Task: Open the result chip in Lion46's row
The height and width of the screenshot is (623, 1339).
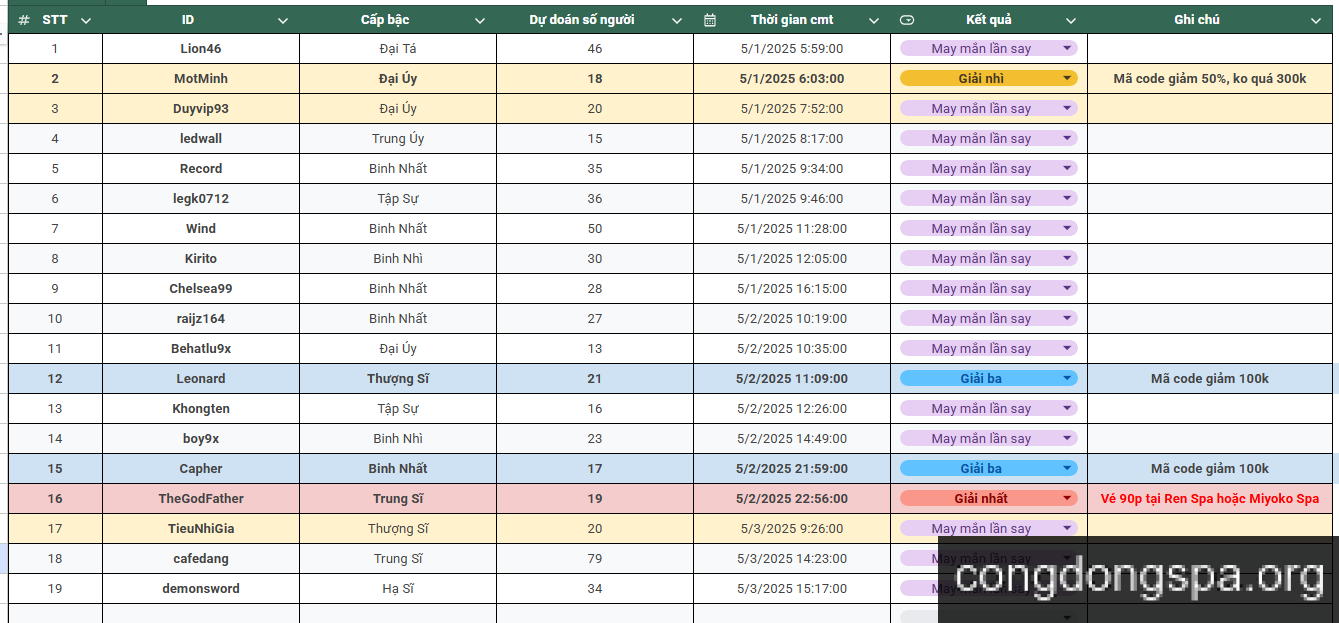Action: [x=988, y=48]
